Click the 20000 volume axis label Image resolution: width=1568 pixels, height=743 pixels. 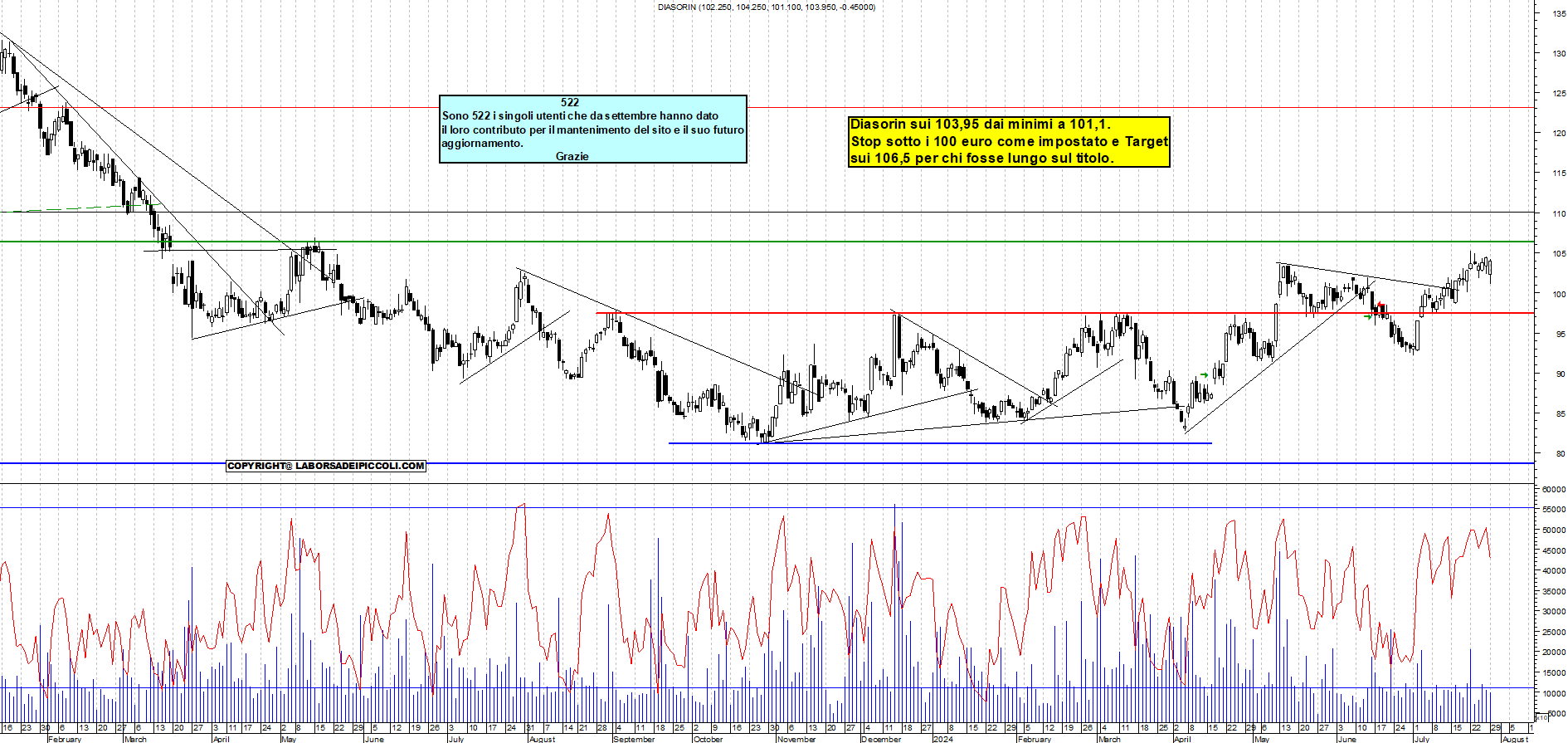click(x=1554, y=653)
